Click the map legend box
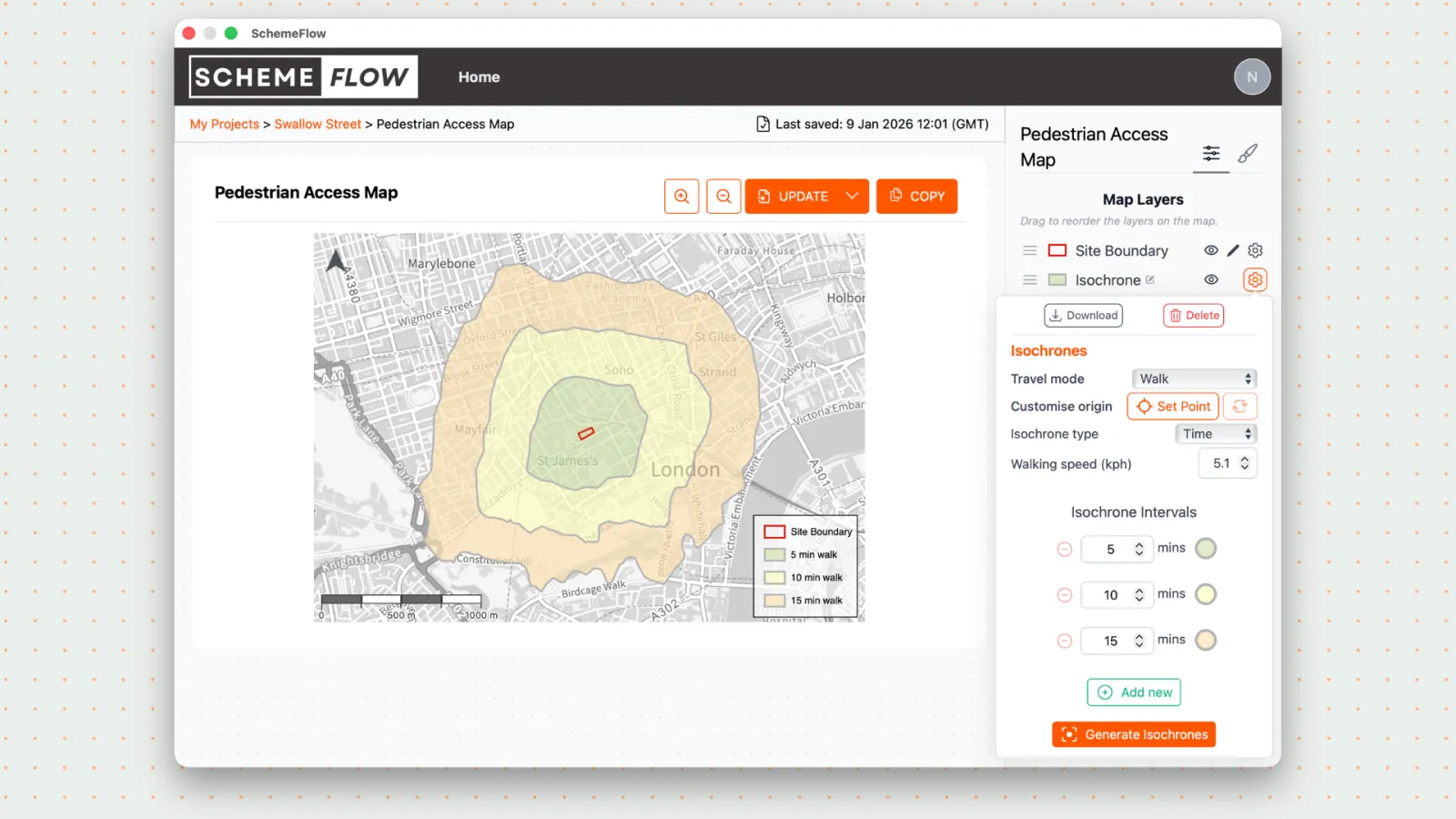 806,567
